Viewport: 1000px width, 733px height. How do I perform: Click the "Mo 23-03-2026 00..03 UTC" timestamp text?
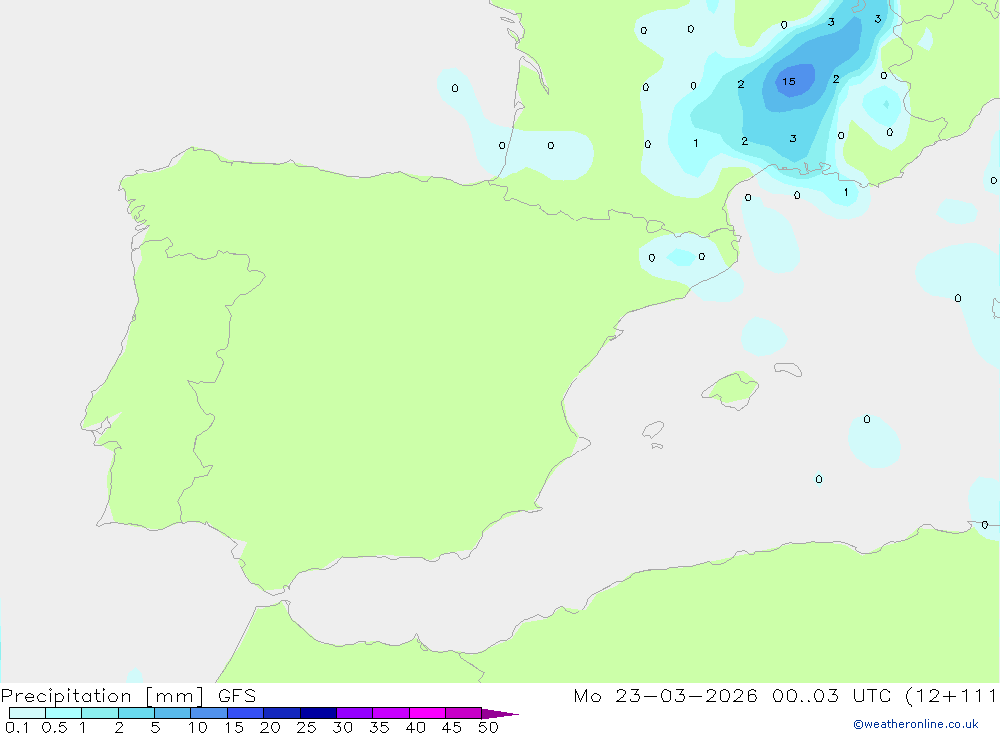[732, 695]
